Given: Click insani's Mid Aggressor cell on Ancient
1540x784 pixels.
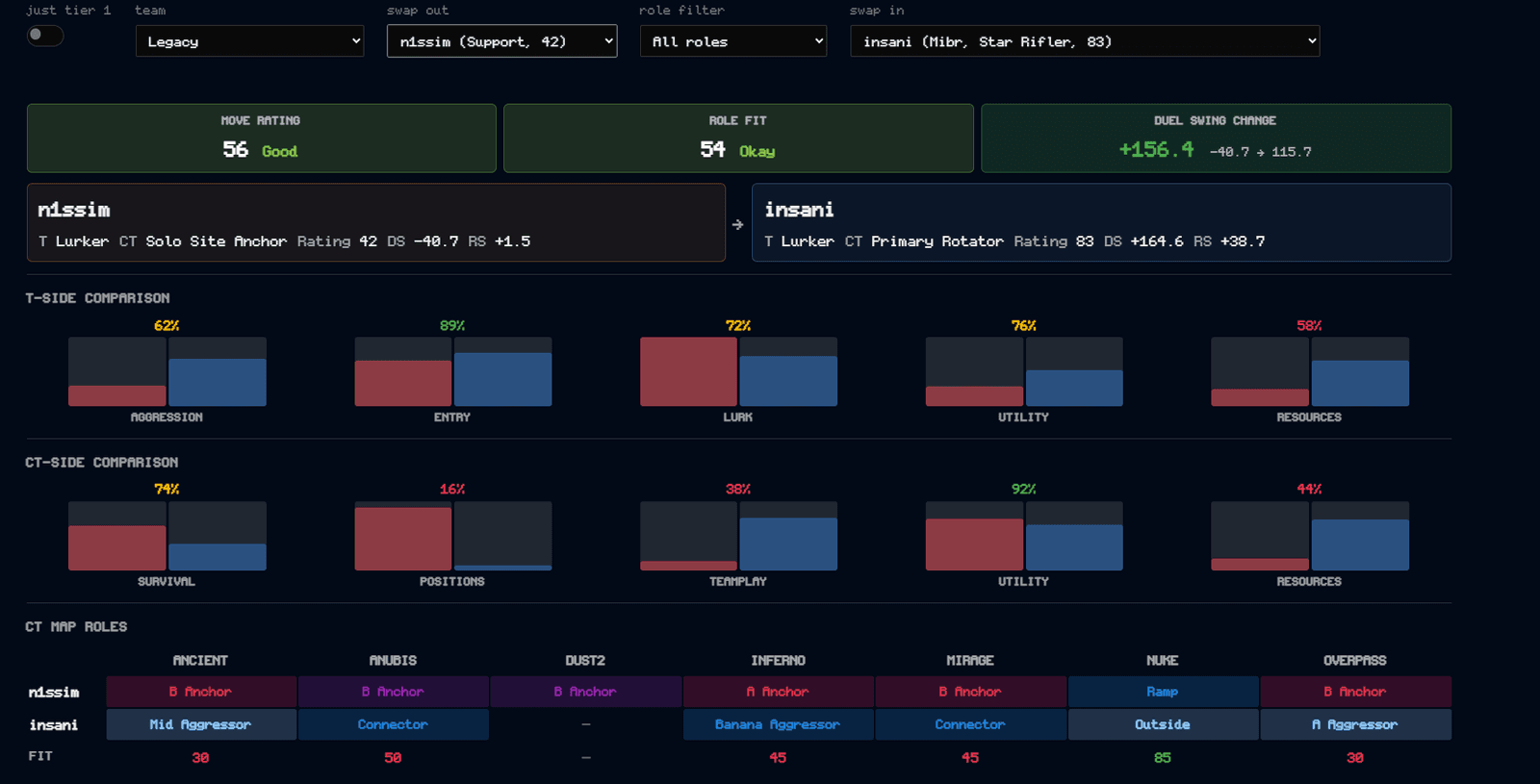Looking at the screenshot, I should (x=200, y=724).
